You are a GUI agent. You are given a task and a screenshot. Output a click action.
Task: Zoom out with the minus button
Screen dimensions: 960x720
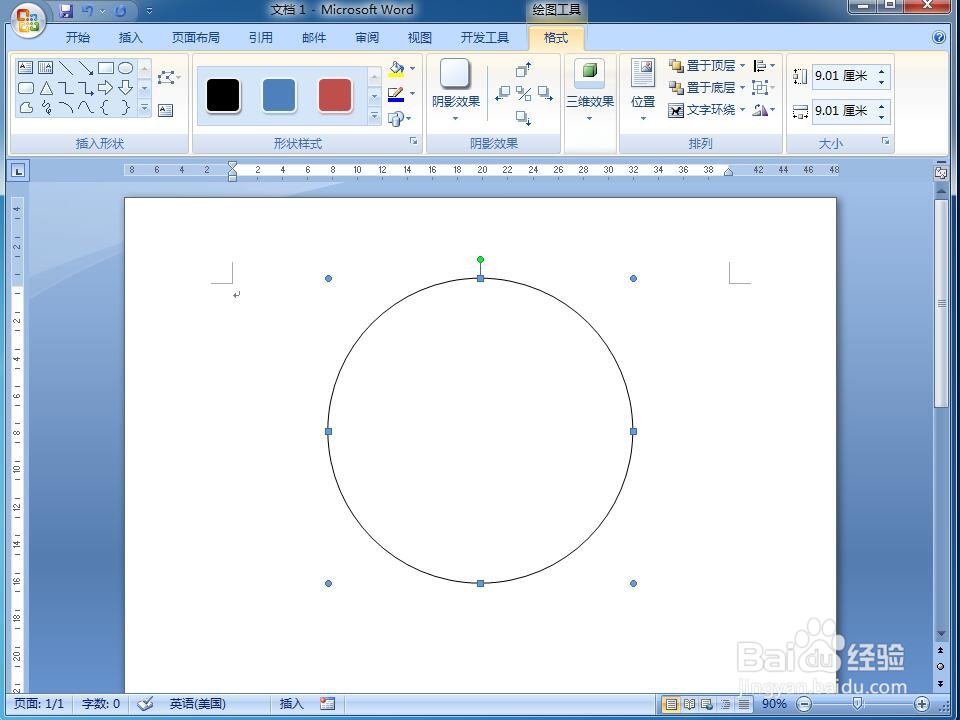coord(805,704)
